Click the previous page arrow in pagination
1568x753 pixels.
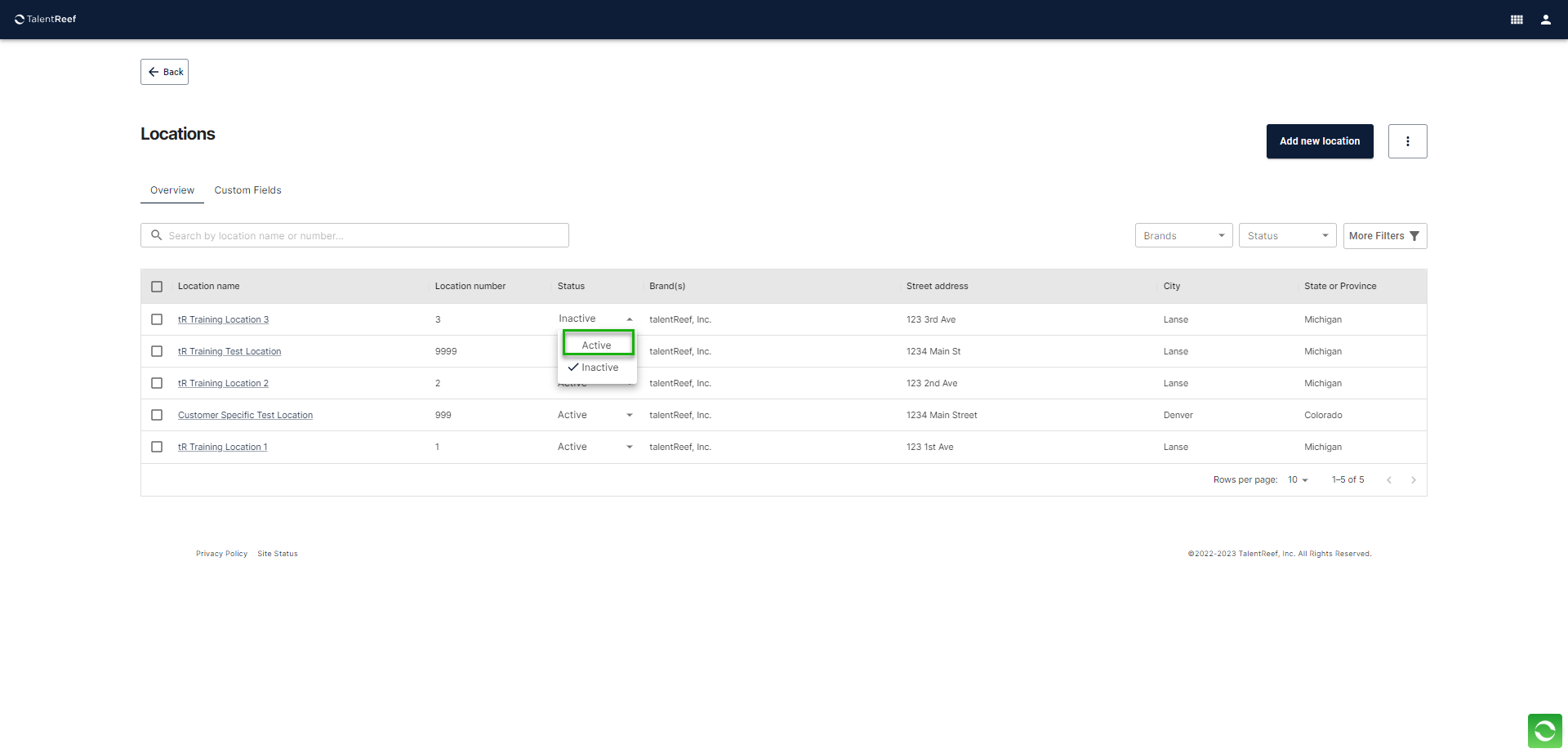(1389, 480)
